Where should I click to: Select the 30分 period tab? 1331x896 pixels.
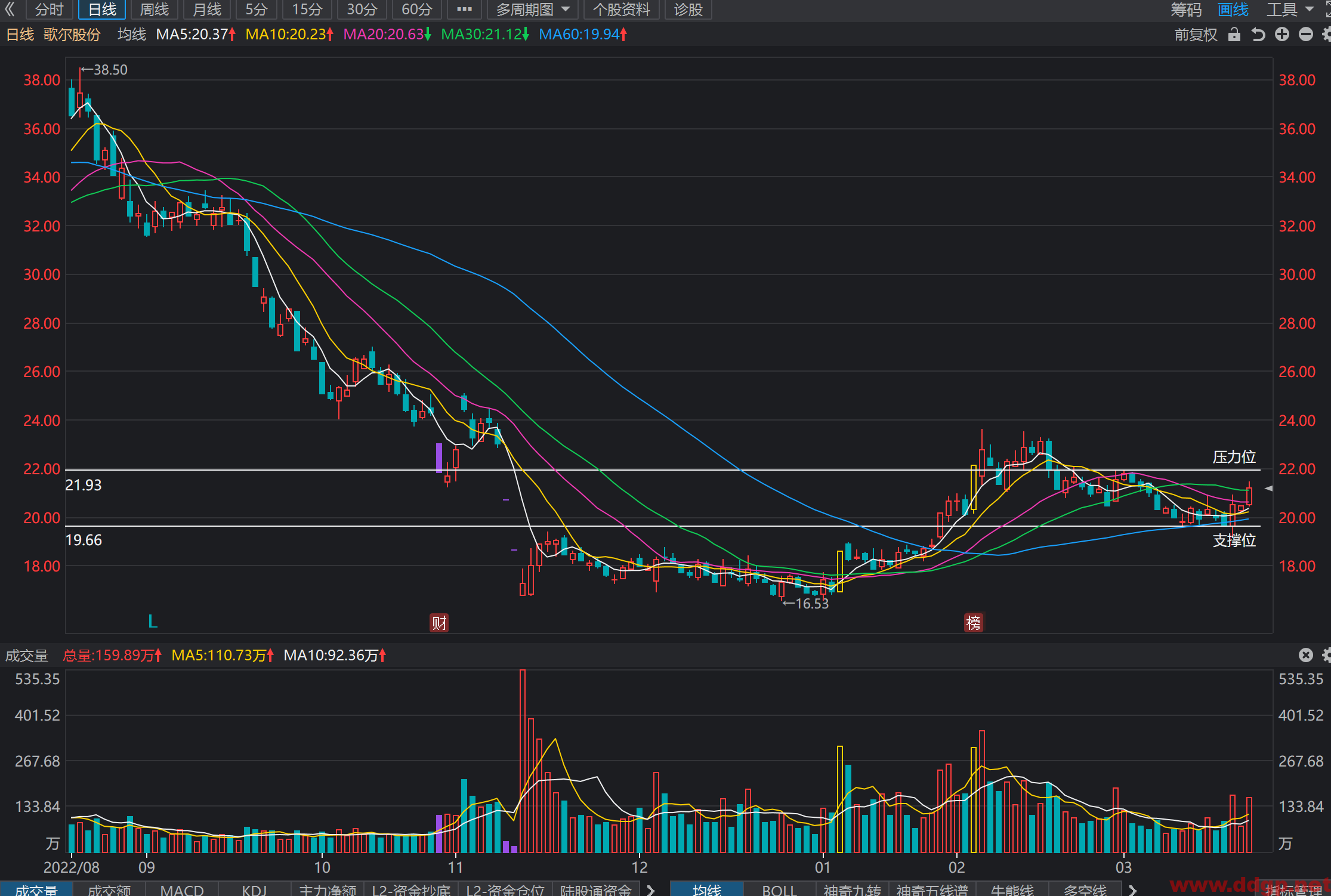tap(362, 10)
